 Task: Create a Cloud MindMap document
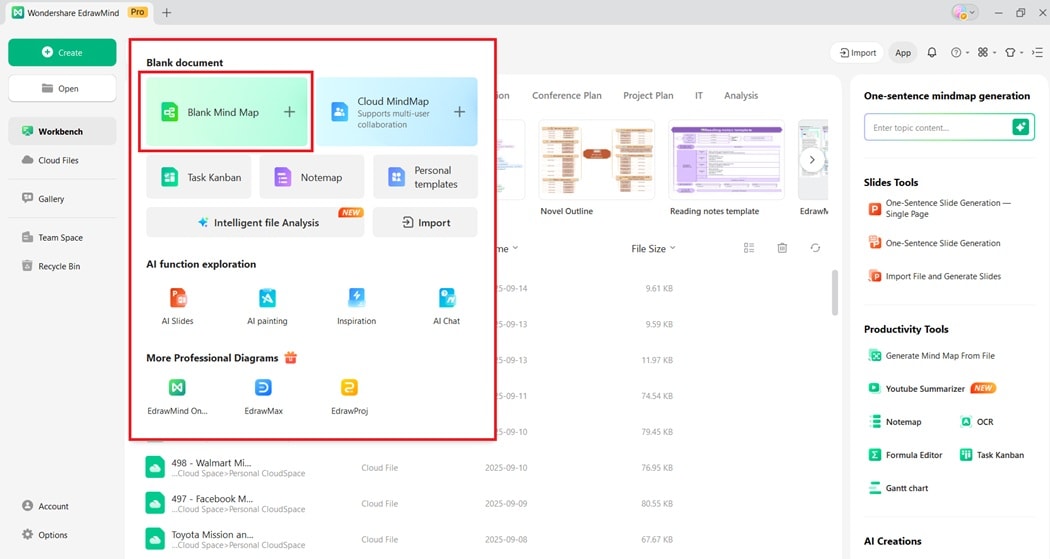(397, 112)
